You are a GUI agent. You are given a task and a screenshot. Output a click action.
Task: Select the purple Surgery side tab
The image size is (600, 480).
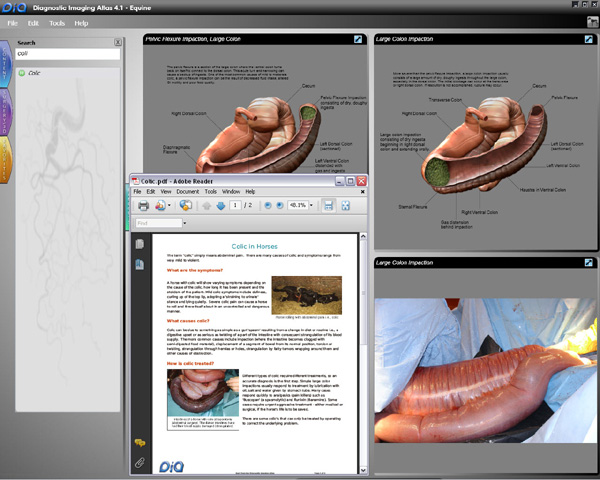point(5,112)
